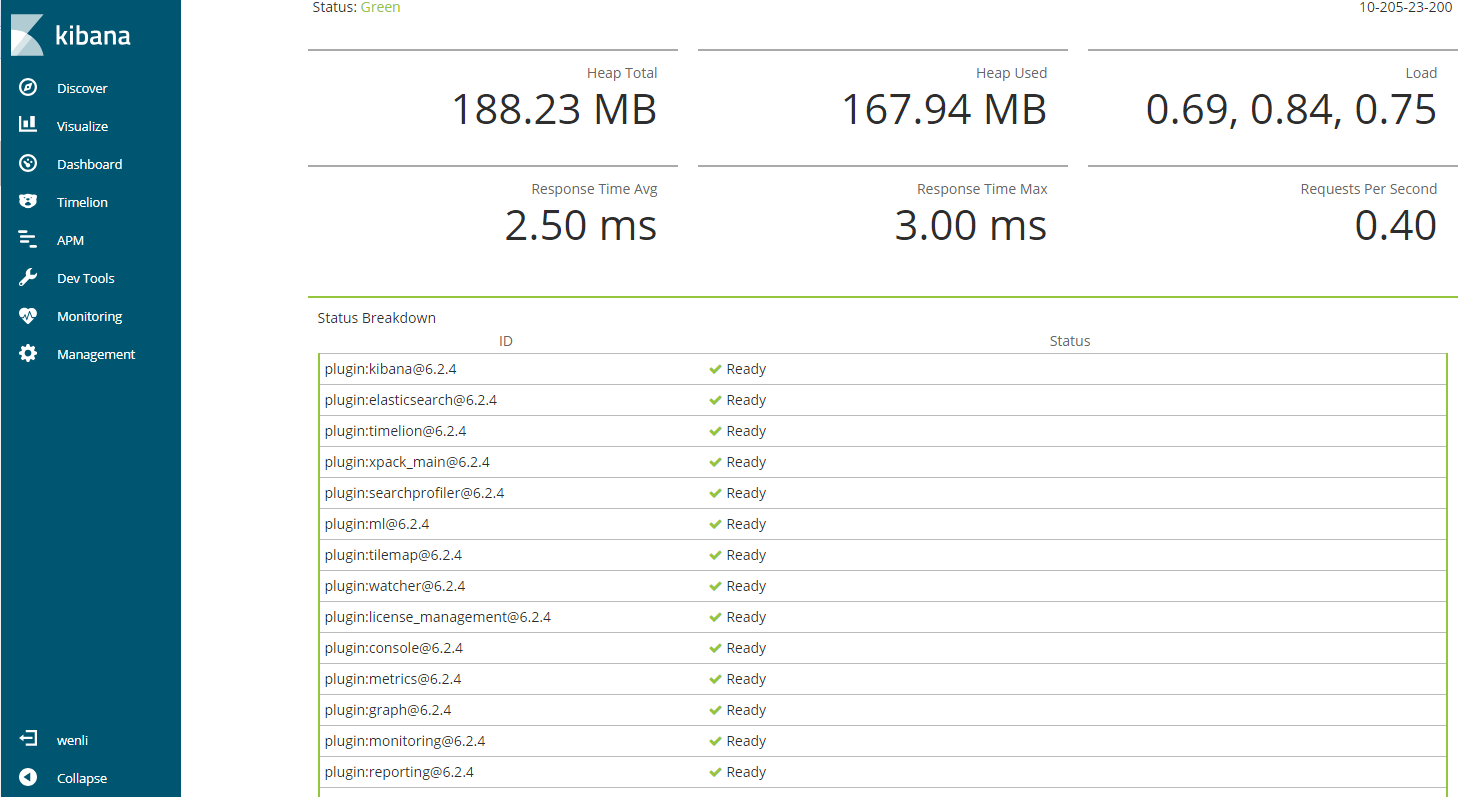The width and height of the screenshot is (1461, 797).
Task: Go to Dashboard label in sidebar
Action: (89, 164)
